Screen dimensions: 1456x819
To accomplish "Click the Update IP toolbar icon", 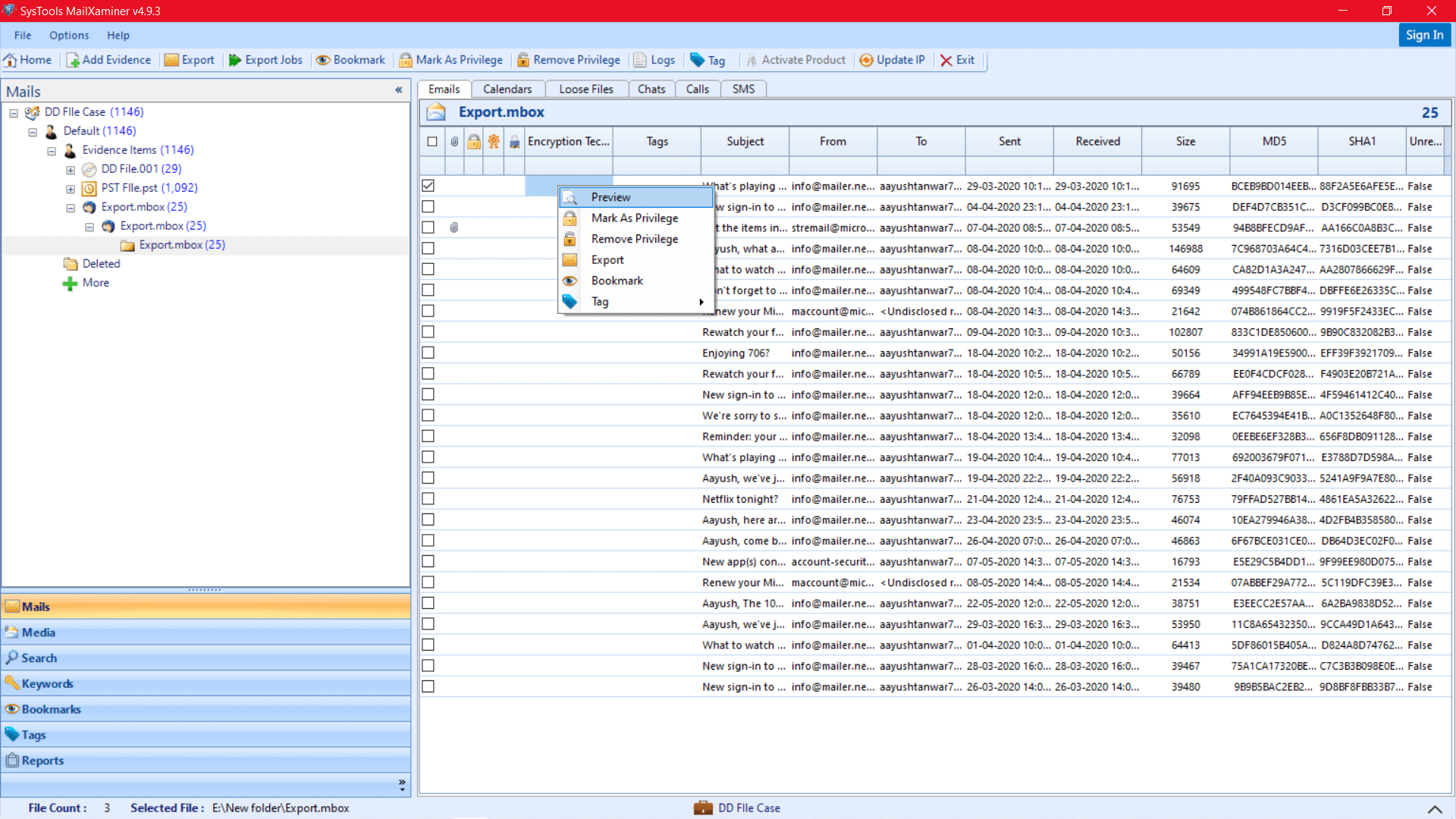I will pos(892,60).
